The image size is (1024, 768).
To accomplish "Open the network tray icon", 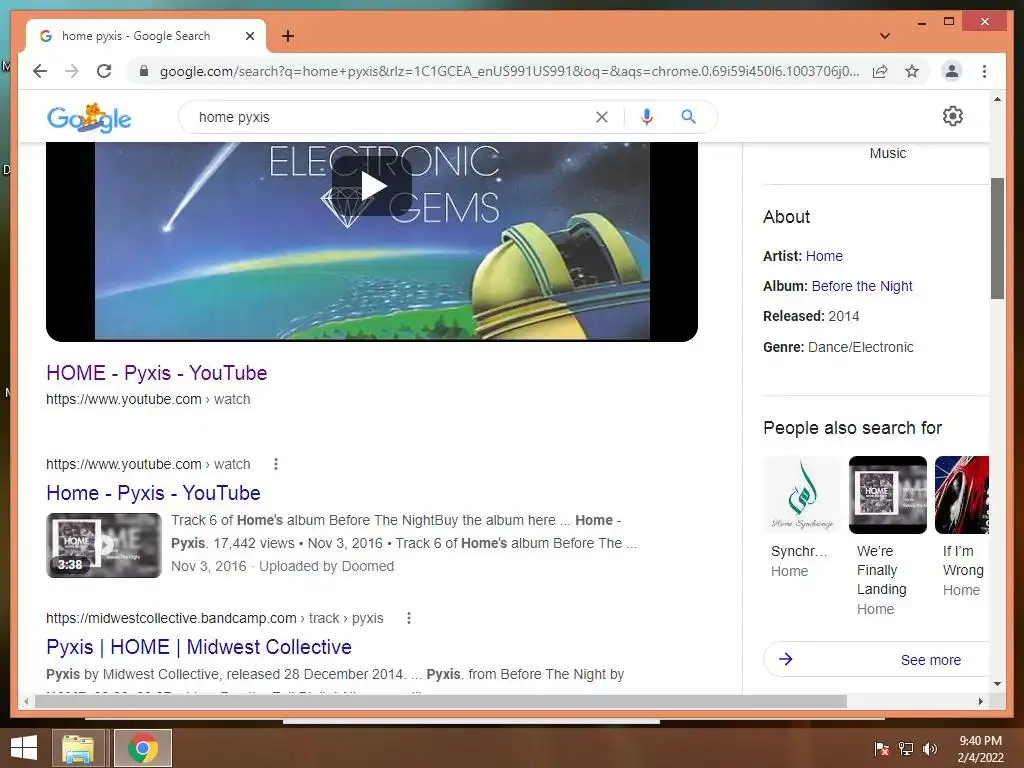I will 906,749.
